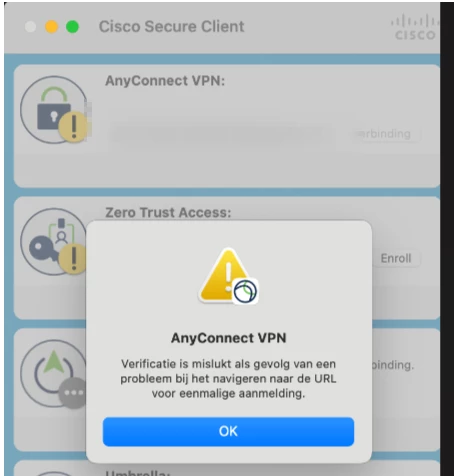
Task: Open the blurred VPN server address field
Action: 220,133
